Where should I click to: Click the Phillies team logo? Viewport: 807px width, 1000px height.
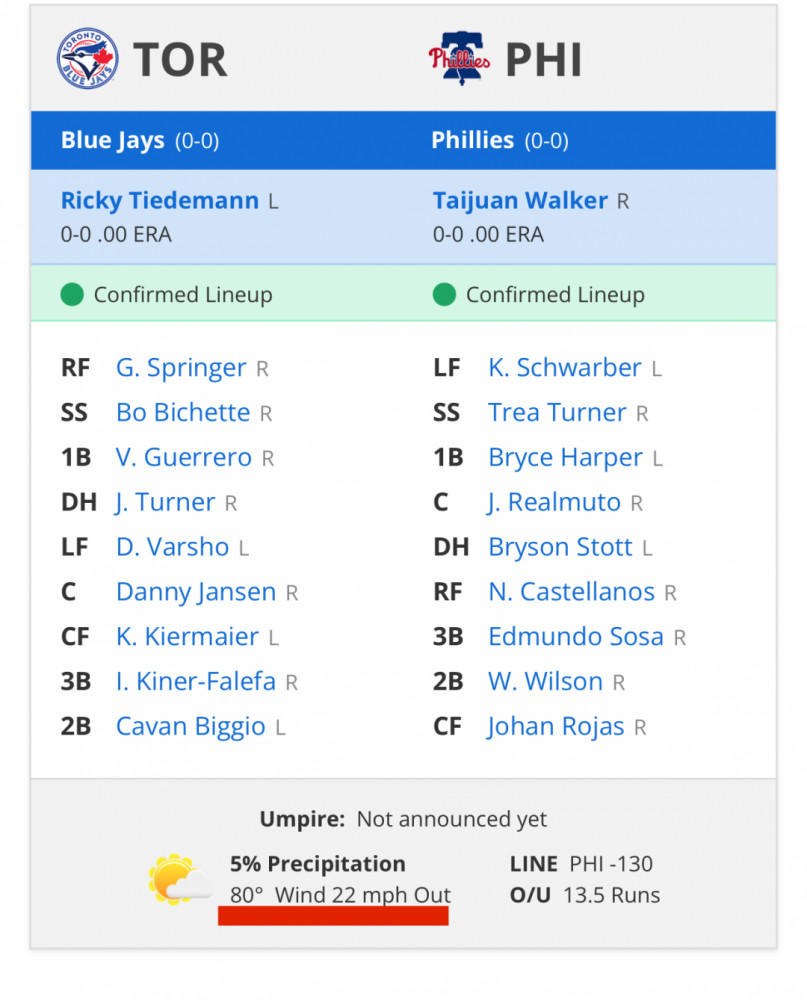point(459,58)
